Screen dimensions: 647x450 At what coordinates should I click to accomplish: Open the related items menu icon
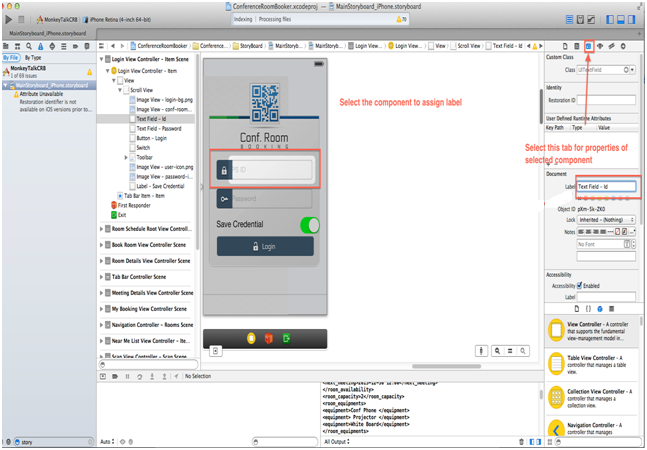pyautogui.click(x=102, y=46)
